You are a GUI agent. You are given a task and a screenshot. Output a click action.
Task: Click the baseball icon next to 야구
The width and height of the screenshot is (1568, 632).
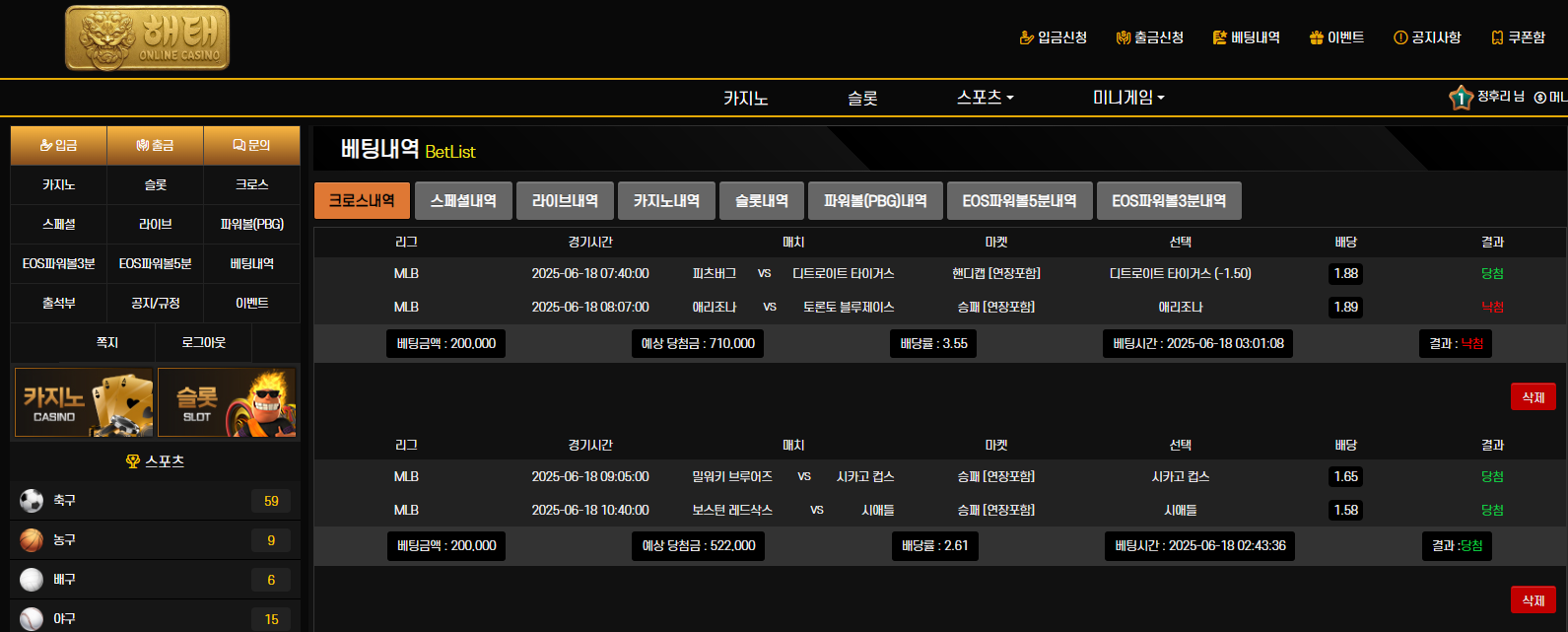pos(32,618)
